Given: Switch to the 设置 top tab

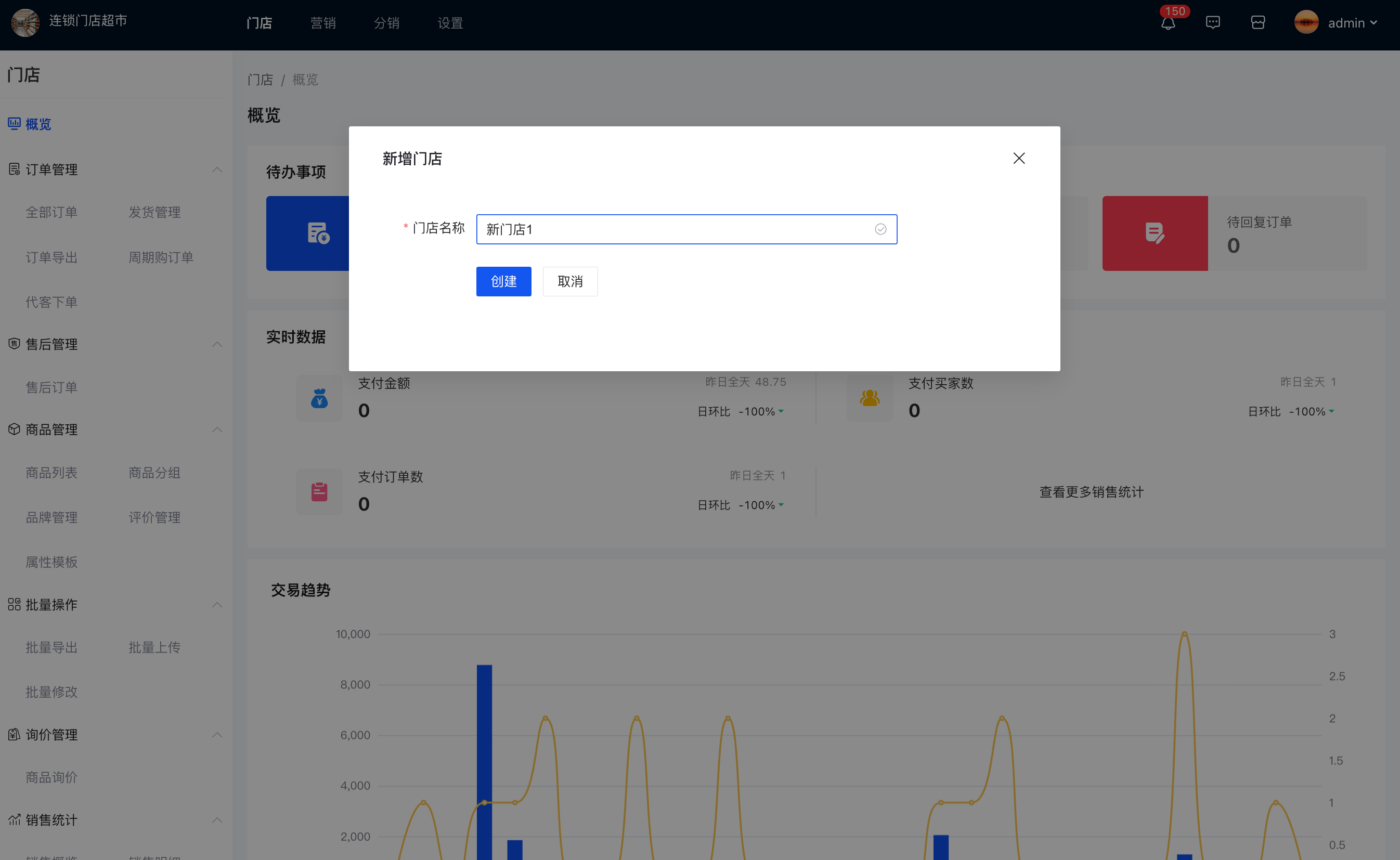Looking at the screenshot, I should pos(450,23).
